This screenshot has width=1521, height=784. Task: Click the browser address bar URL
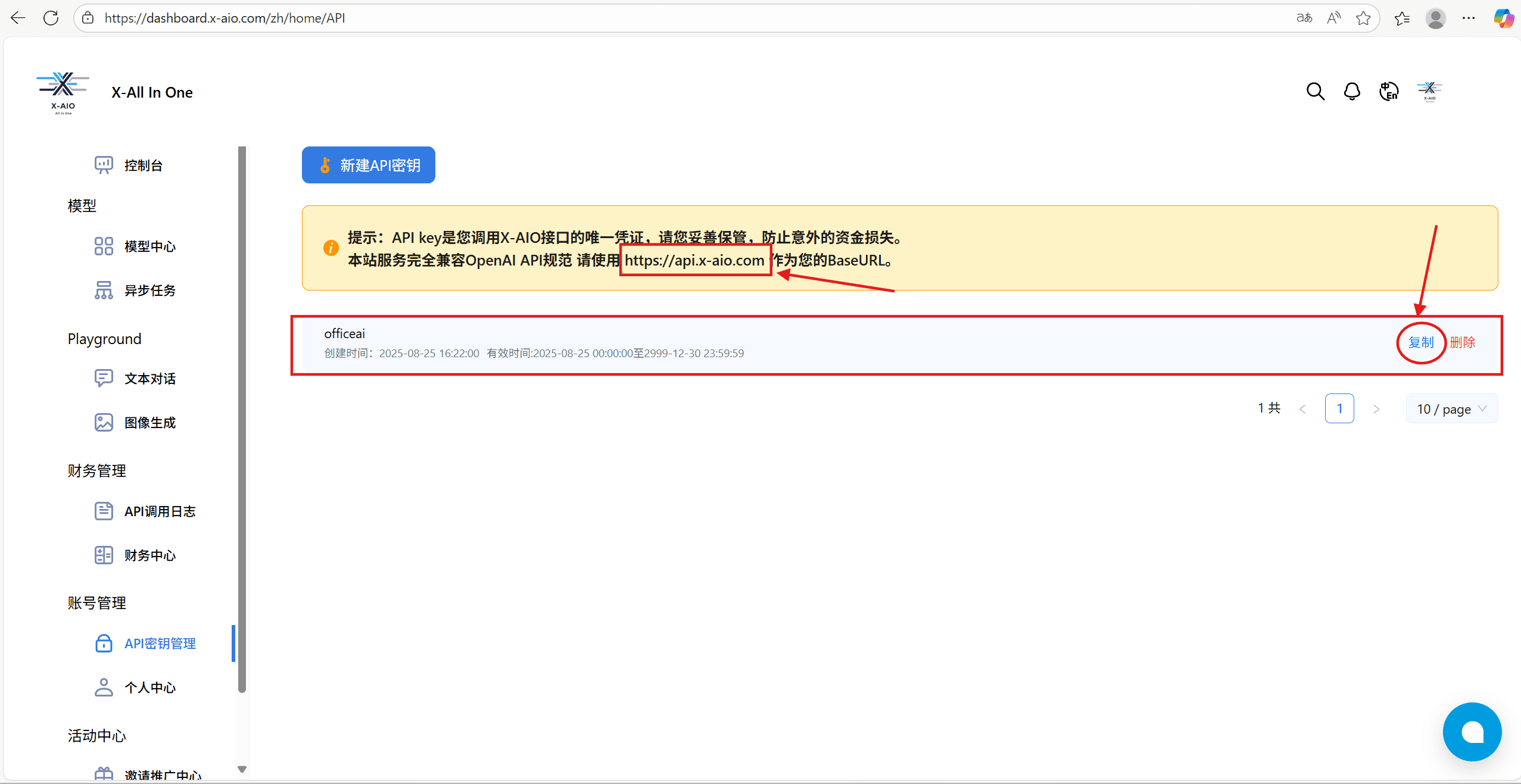click(225, 18)
